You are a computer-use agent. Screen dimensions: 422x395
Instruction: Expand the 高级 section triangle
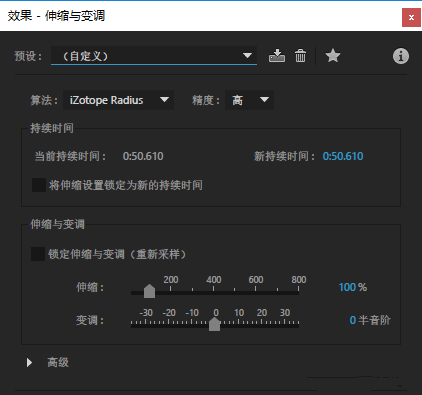click(x=29, y=362)
